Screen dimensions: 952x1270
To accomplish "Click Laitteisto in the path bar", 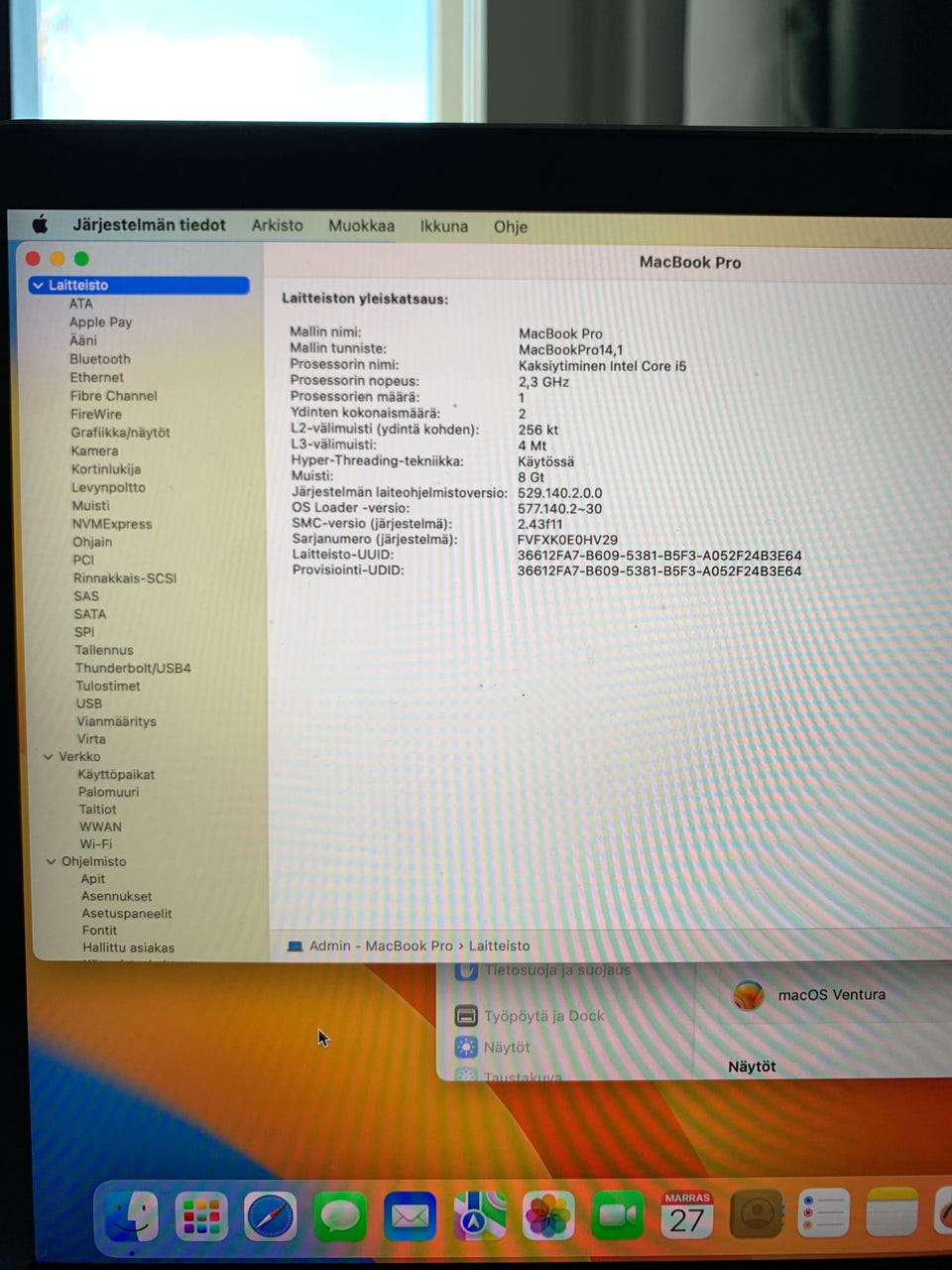I will pyautogui.click(x=499, y=946).
